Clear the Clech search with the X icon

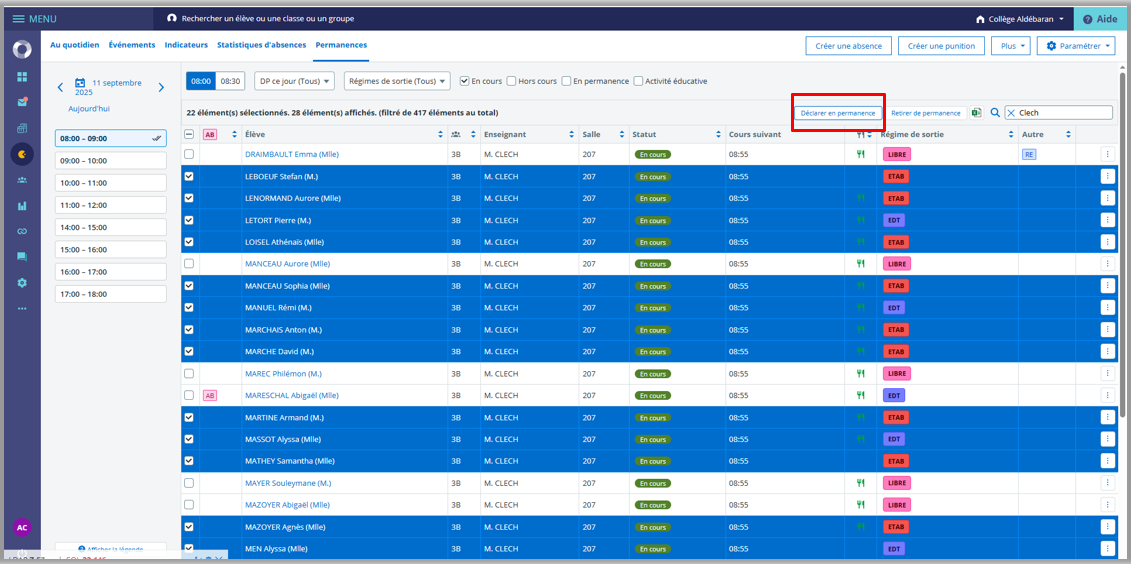coord(1011,113)
